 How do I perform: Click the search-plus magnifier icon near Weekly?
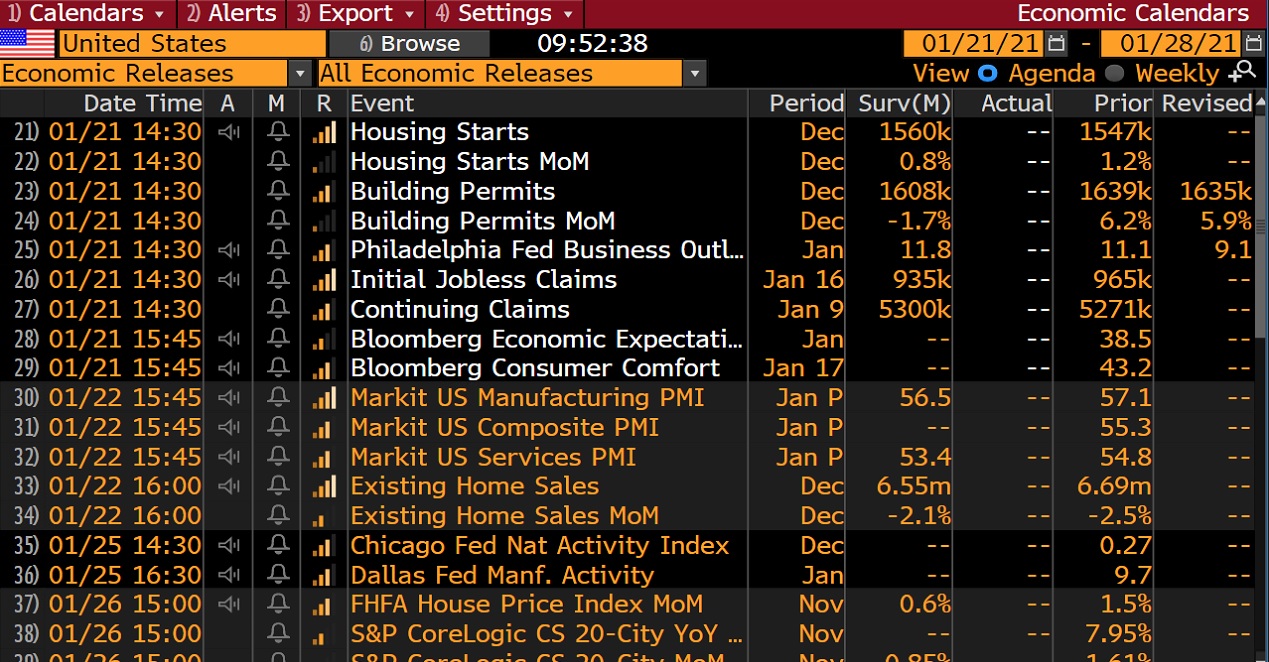(1242, 71)
